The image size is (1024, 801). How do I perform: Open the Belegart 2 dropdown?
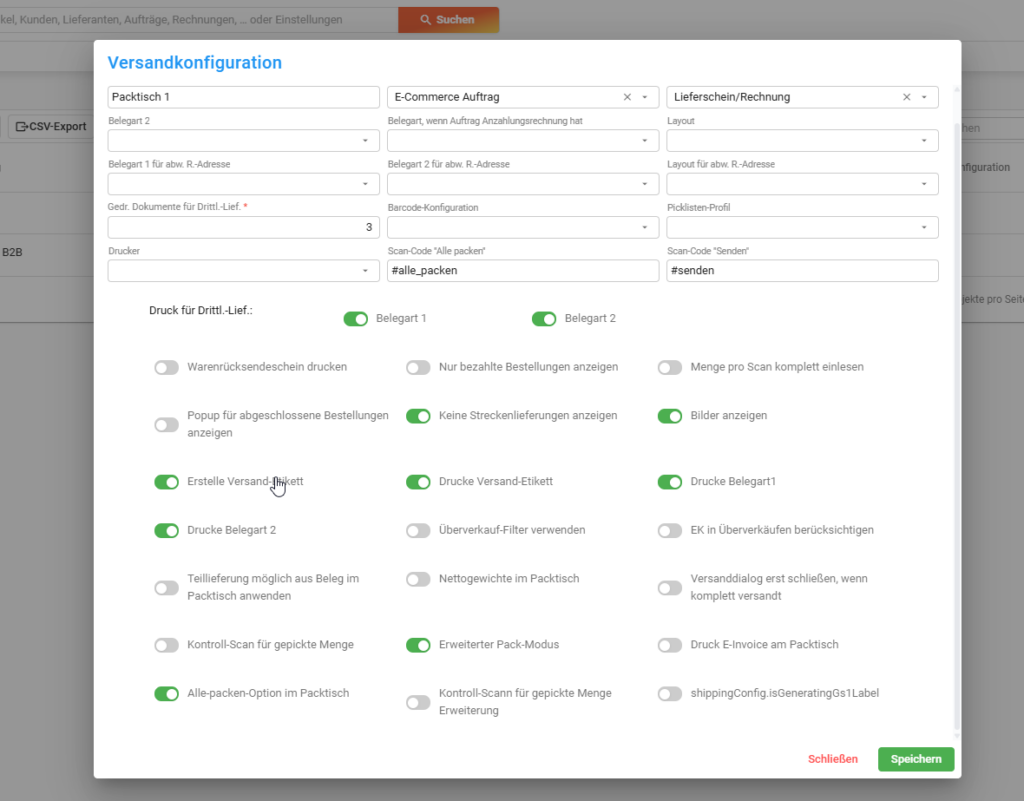(244, 140)
